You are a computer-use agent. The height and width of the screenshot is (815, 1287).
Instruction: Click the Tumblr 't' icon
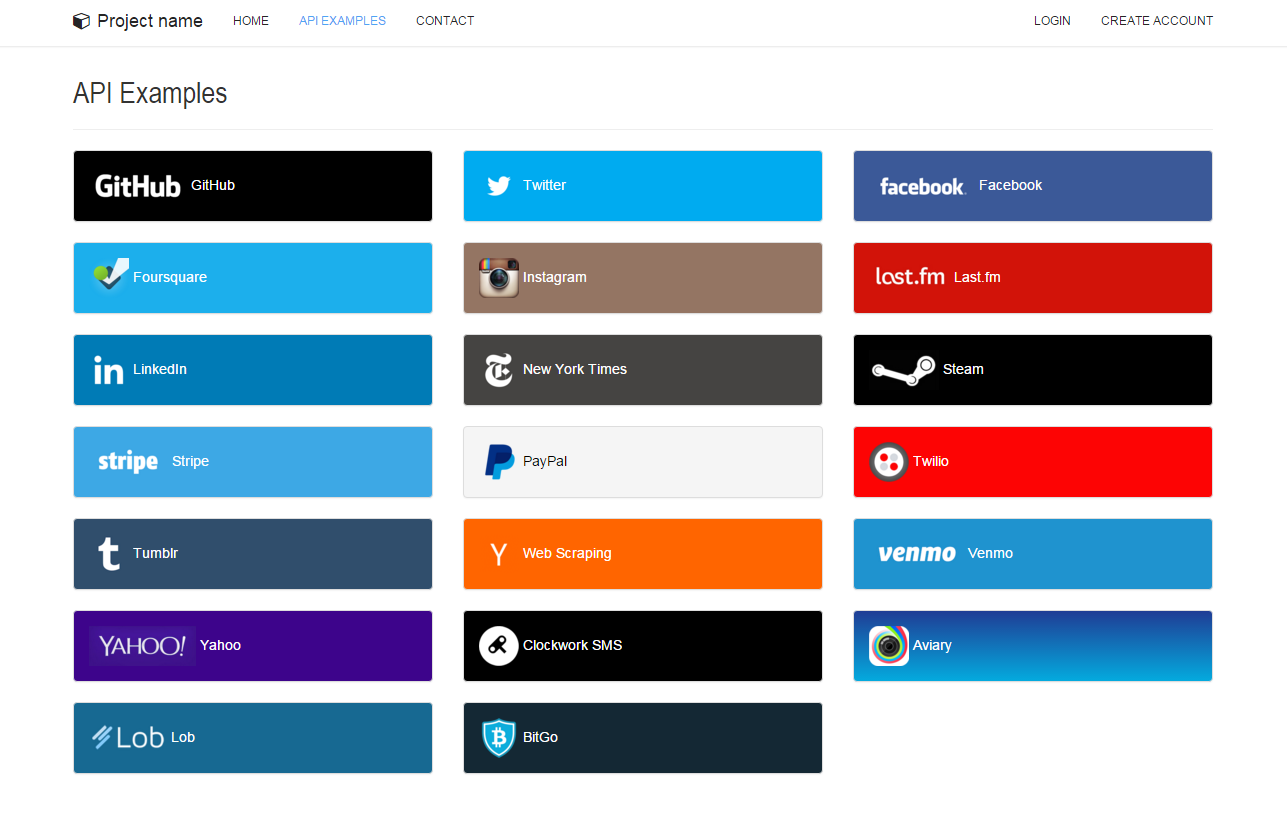tap(109, 554)
